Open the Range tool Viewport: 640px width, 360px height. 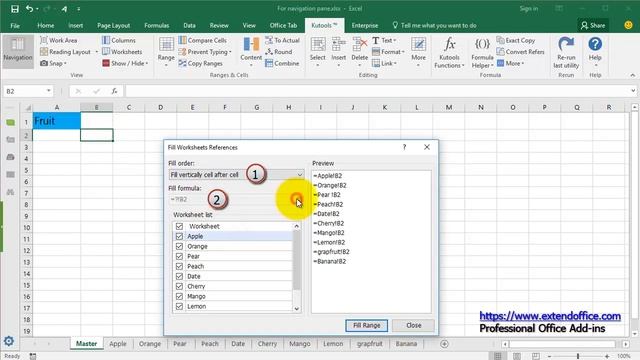pyautogui.click(x=166, y=51)
